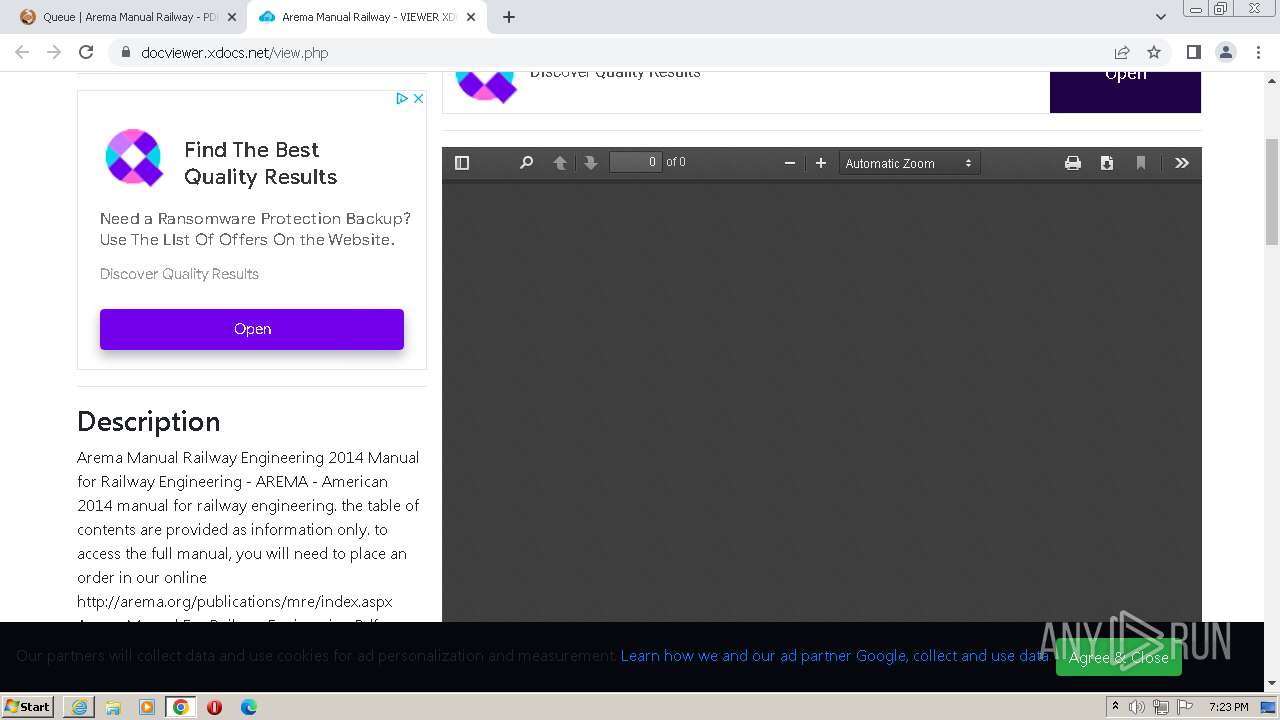Image resolution: width=1280 pixels, height=720 pixels.
Task: Click the purple diamond logo in the sidebar ad
Action: coord(134,157)
